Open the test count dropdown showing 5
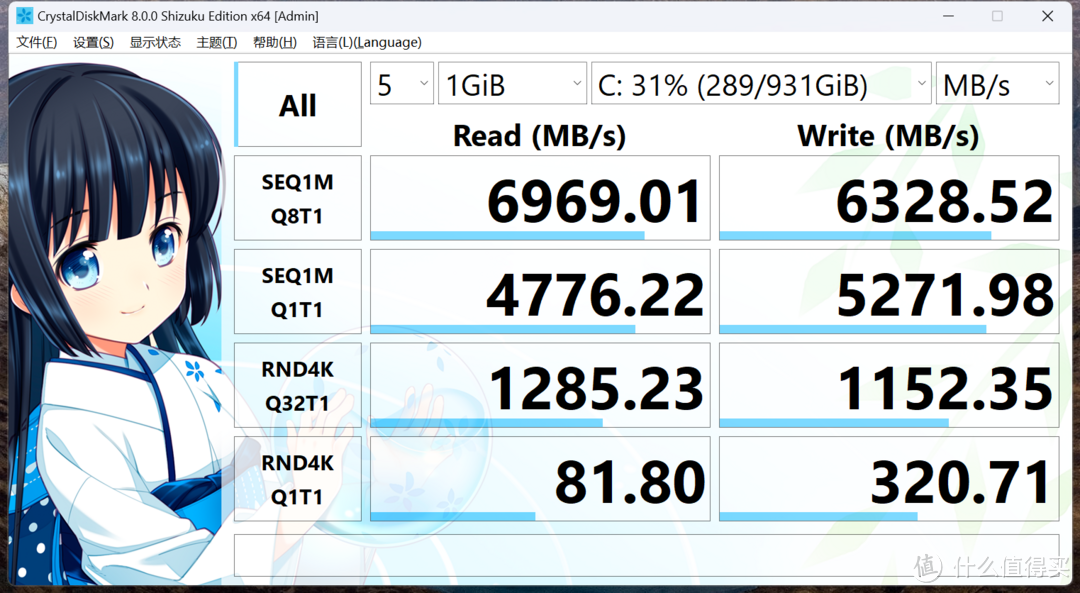Viewport: 1080px width, 593px height. [x=402, y=83]
